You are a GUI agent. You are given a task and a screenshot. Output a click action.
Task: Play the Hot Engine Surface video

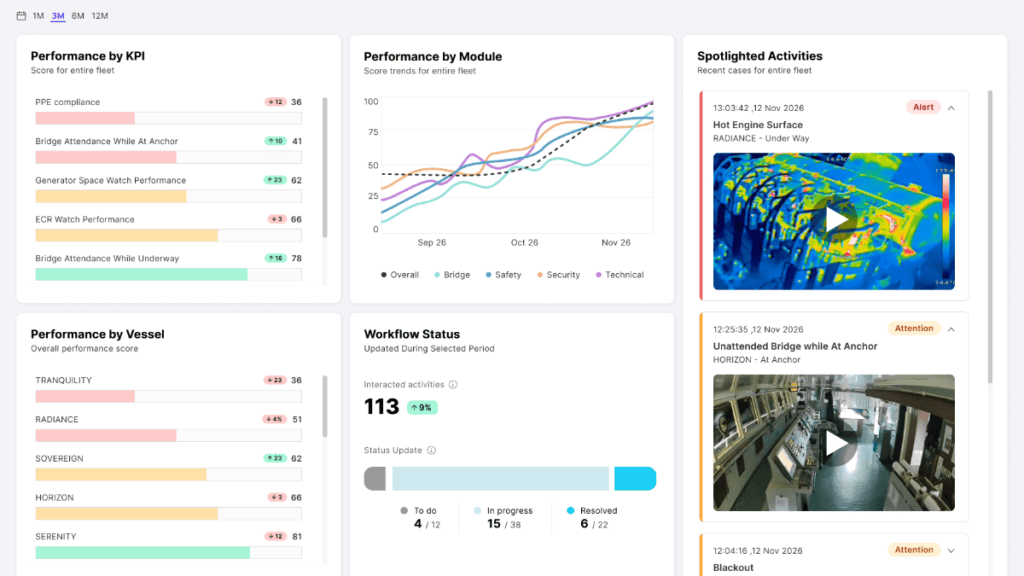point(834,221)
